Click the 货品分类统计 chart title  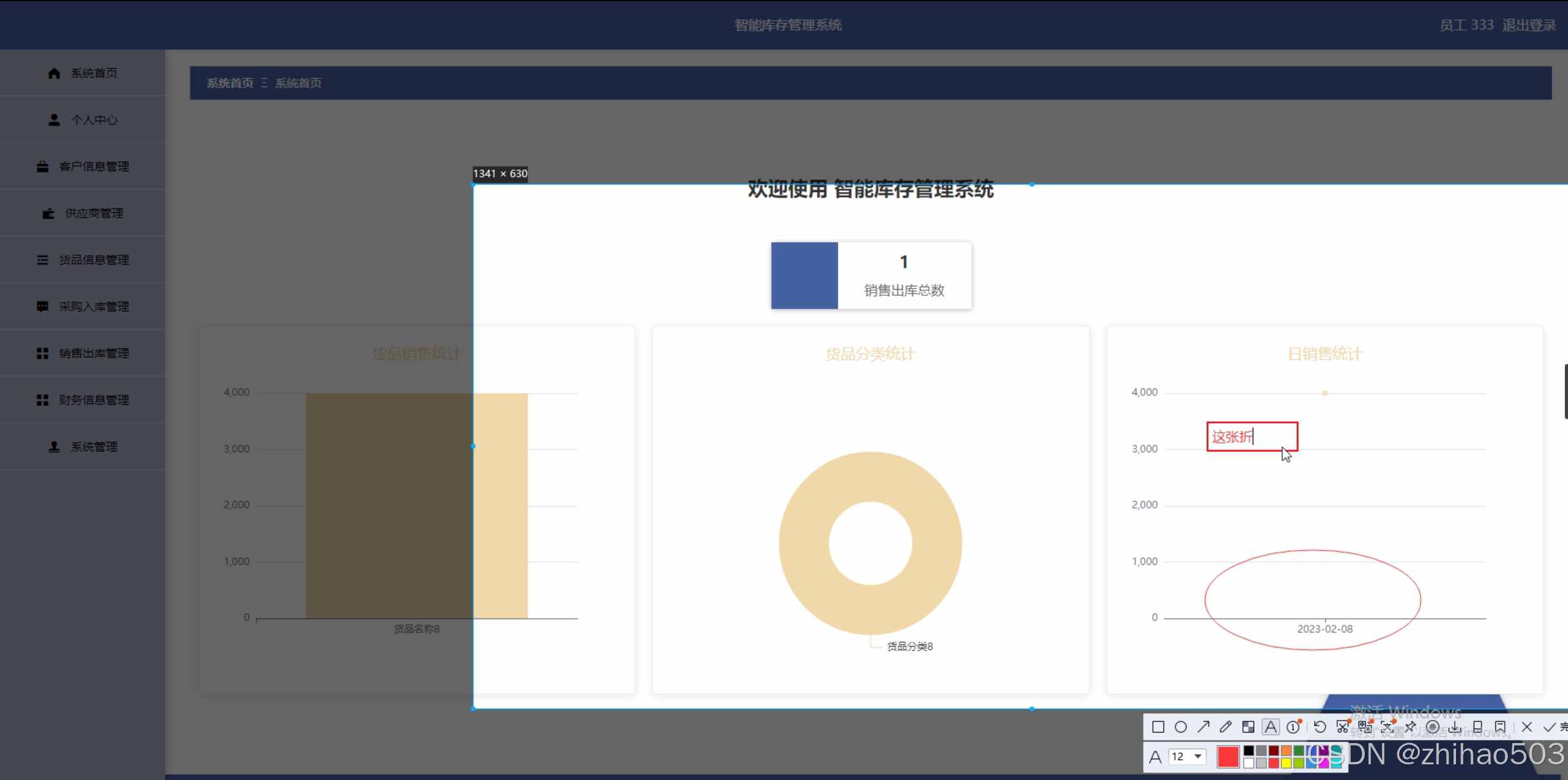pyautogui.click(x=870, y=354)
